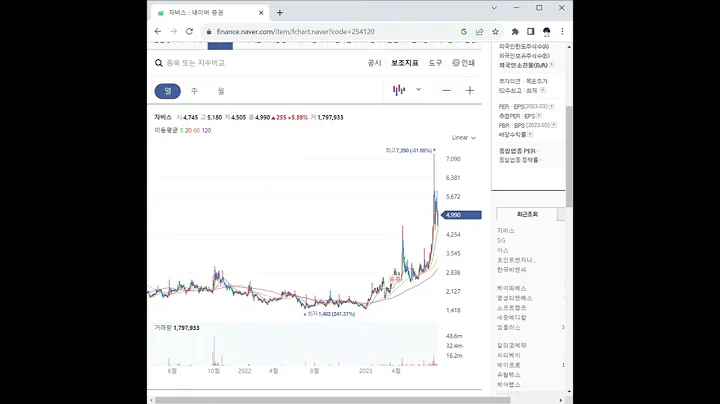The width and height of the screenshot is (720, 404).
Task: Open the candlestick chart type icon
Action: [x=399, y=90]
